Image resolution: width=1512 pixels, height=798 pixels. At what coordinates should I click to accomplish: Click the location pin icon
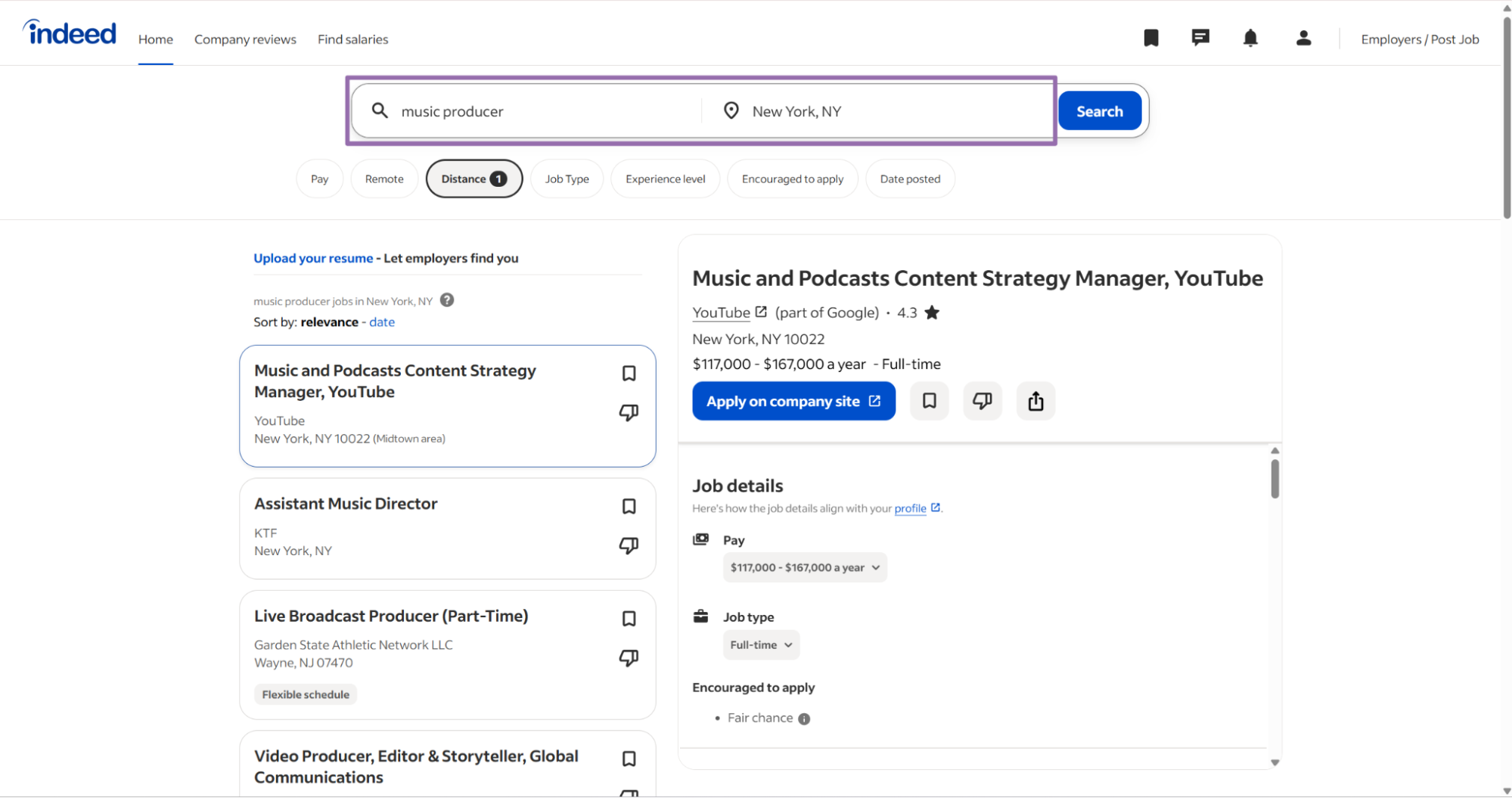pyautogui.click(x=731, y=111)
